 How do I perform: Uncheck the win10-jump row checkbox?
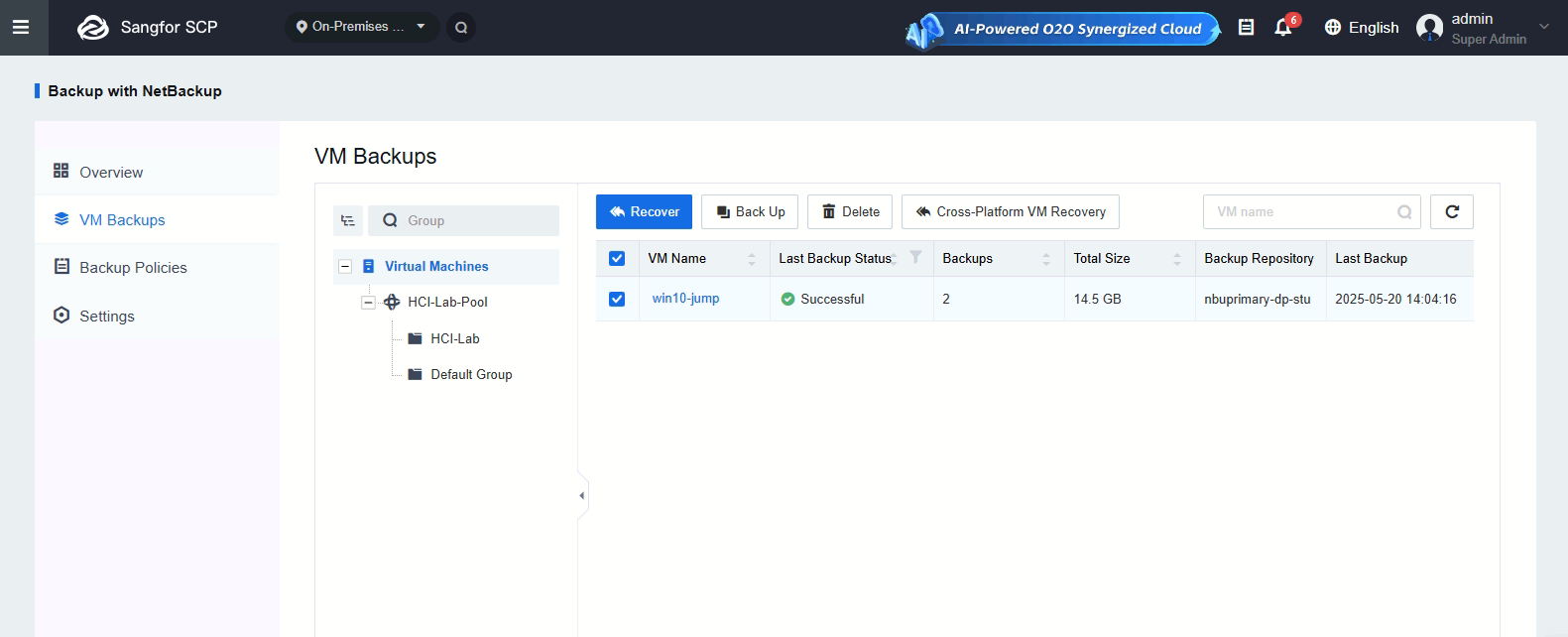click(x=617, y=299)
